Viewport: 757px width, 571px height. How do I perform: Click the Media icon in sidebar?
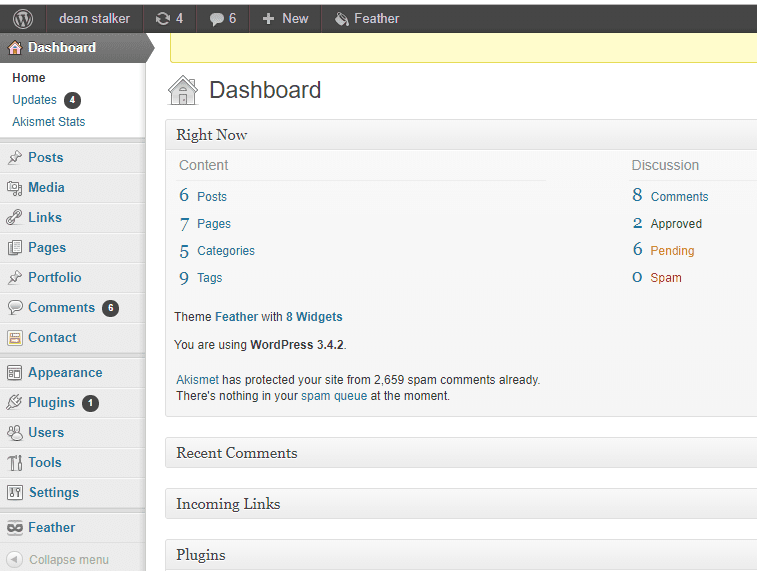[15, 187]
